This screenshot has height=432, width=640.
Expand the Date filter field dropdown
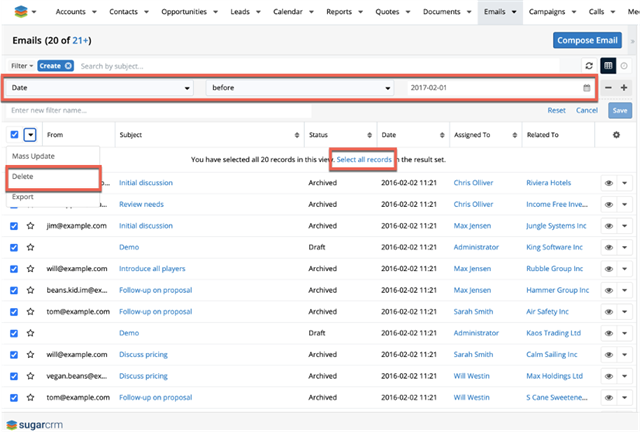coord(100,88)
